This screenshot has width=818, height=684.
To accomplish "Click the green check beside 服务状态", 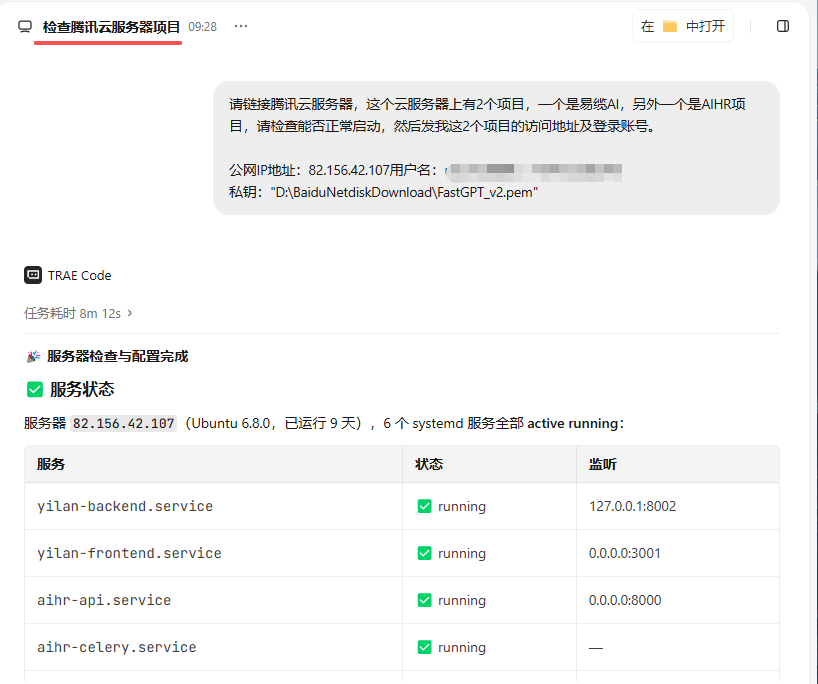I will pyautogui.click(x=35, y=389).
